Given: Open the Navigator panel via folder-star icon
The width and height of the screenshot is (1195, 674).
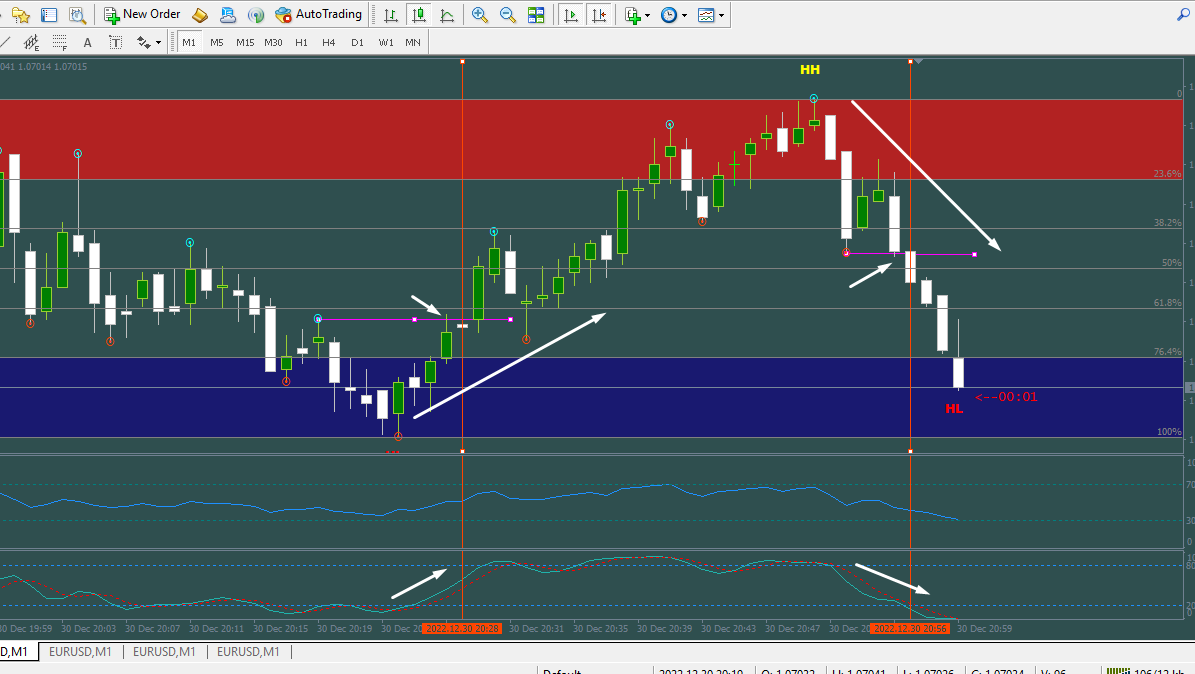Looking at the screenshot, I should pos(21,14).
